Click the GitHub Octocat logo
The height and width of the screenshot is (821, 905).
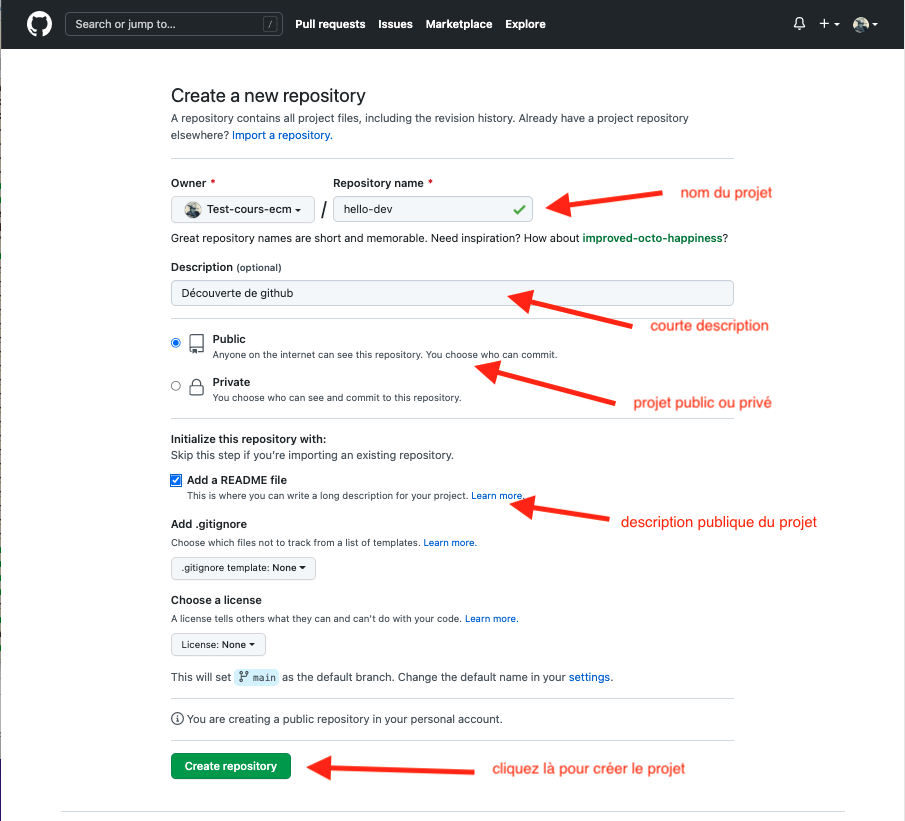click(x=39, y=24)
